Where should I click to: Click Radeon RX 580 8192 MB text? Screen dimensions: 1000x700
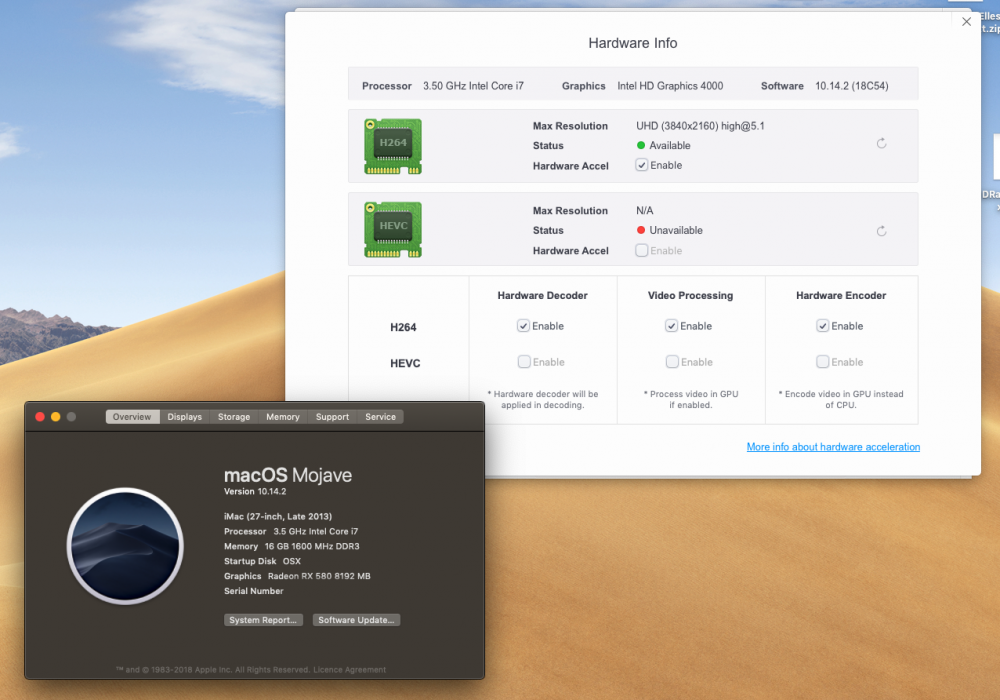[319, 576]
